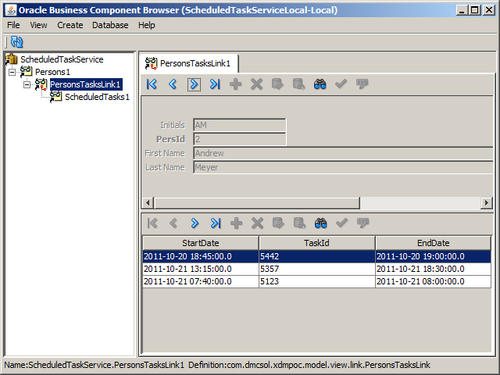Click StartDate cell 2011-10-20 18:45:00.0
The width and height of the screenshot is (500, 375).
(201, 256)
